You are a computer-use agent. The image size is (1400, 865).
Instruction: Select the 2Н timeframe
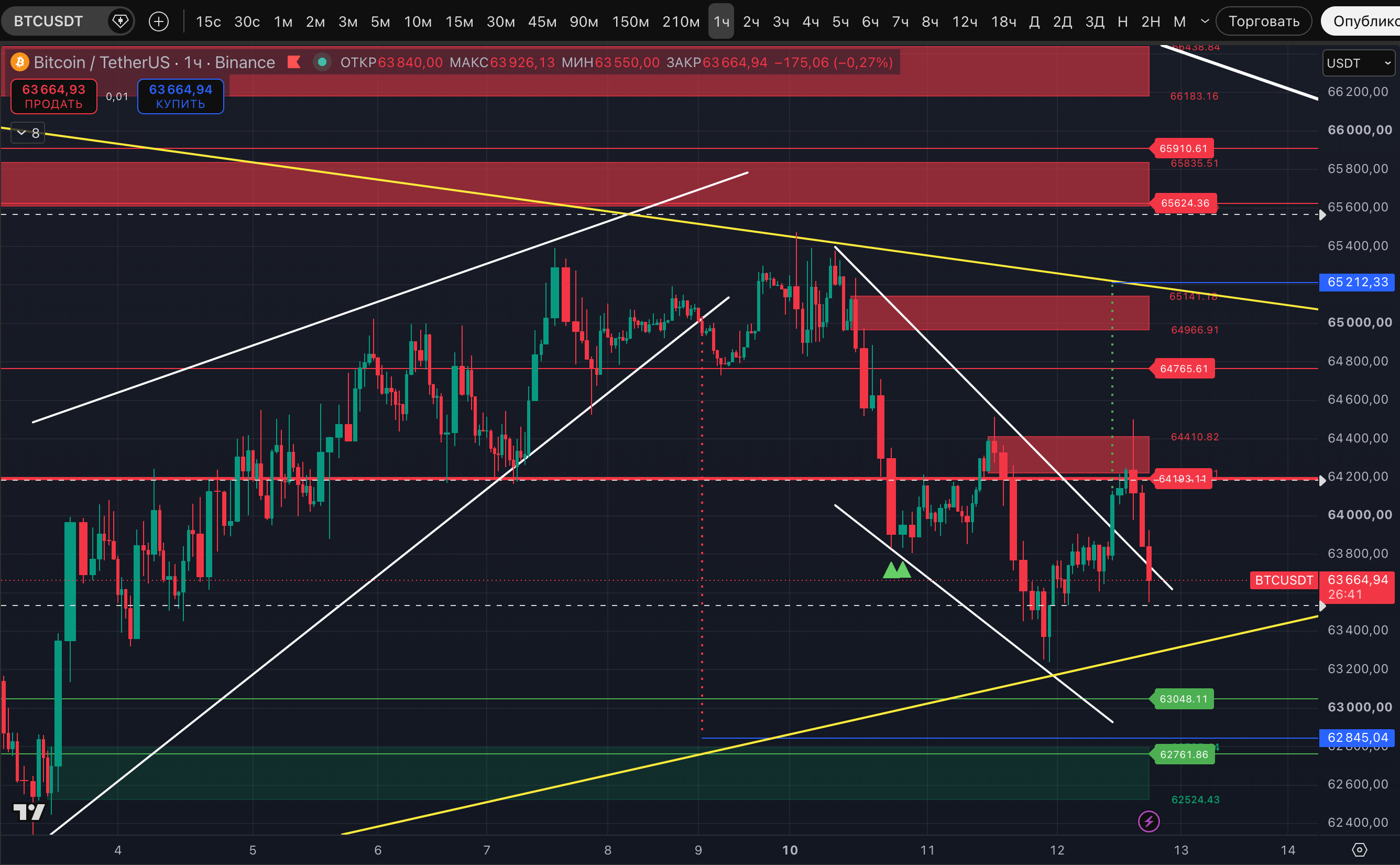[x=1151, y=21]
